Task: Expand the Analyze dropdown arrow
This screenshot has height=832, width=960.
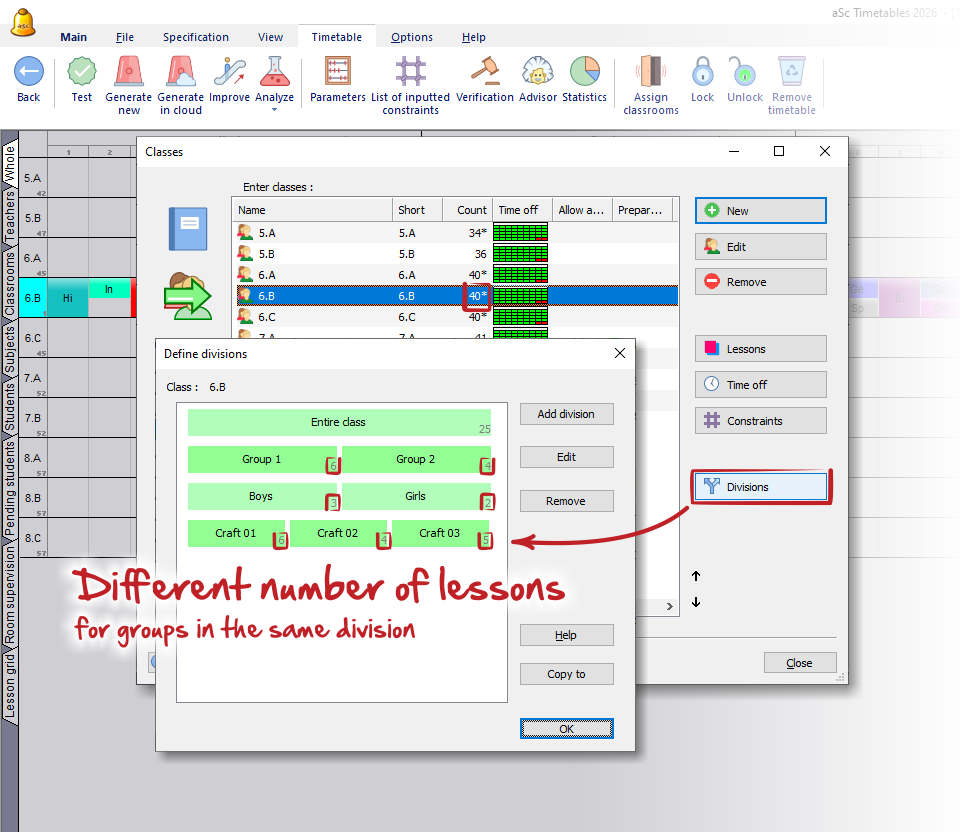Action: [274, 110]
